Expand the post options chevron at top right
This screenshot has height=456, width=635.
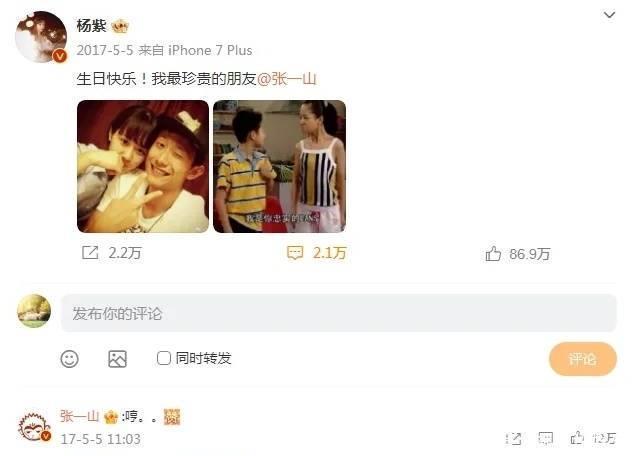coord(609,15)
